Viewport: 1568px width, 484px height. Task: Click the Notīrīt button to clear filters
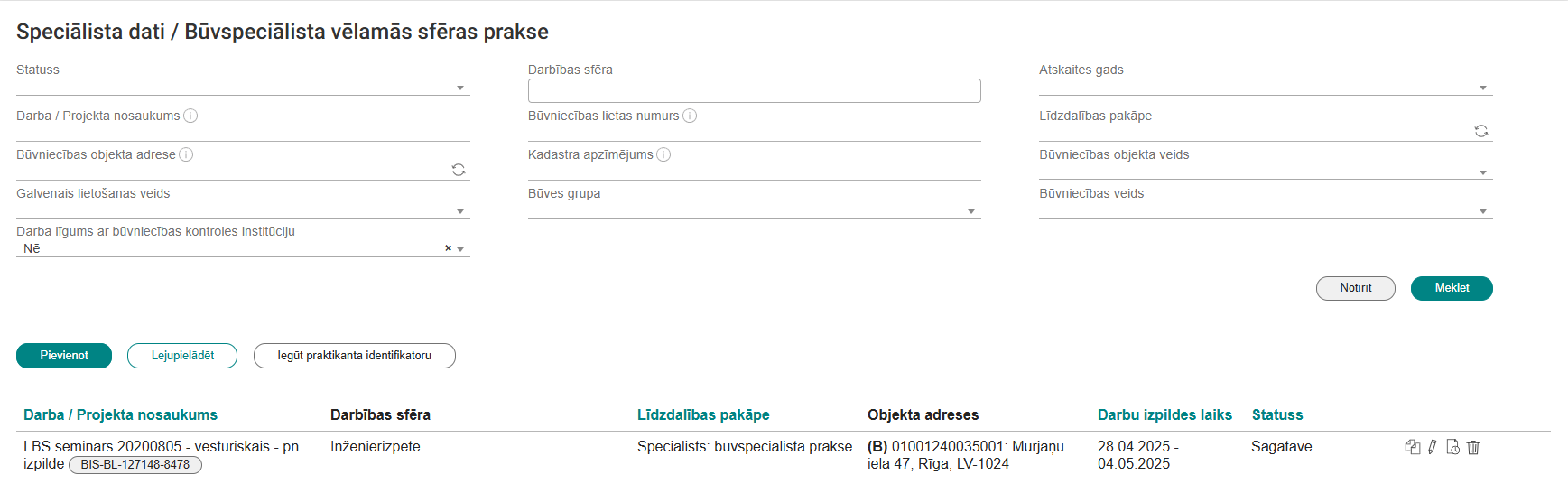click(x=1355, y=288)
